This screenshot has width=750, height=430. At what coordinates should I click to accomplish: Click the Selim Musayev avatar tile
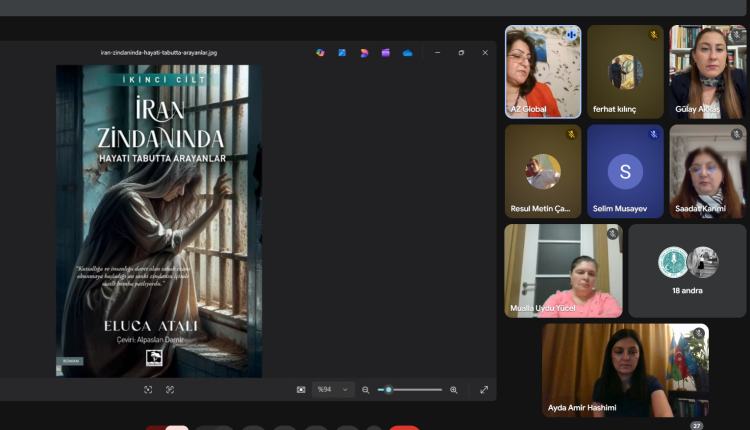(x=625, y=171)
